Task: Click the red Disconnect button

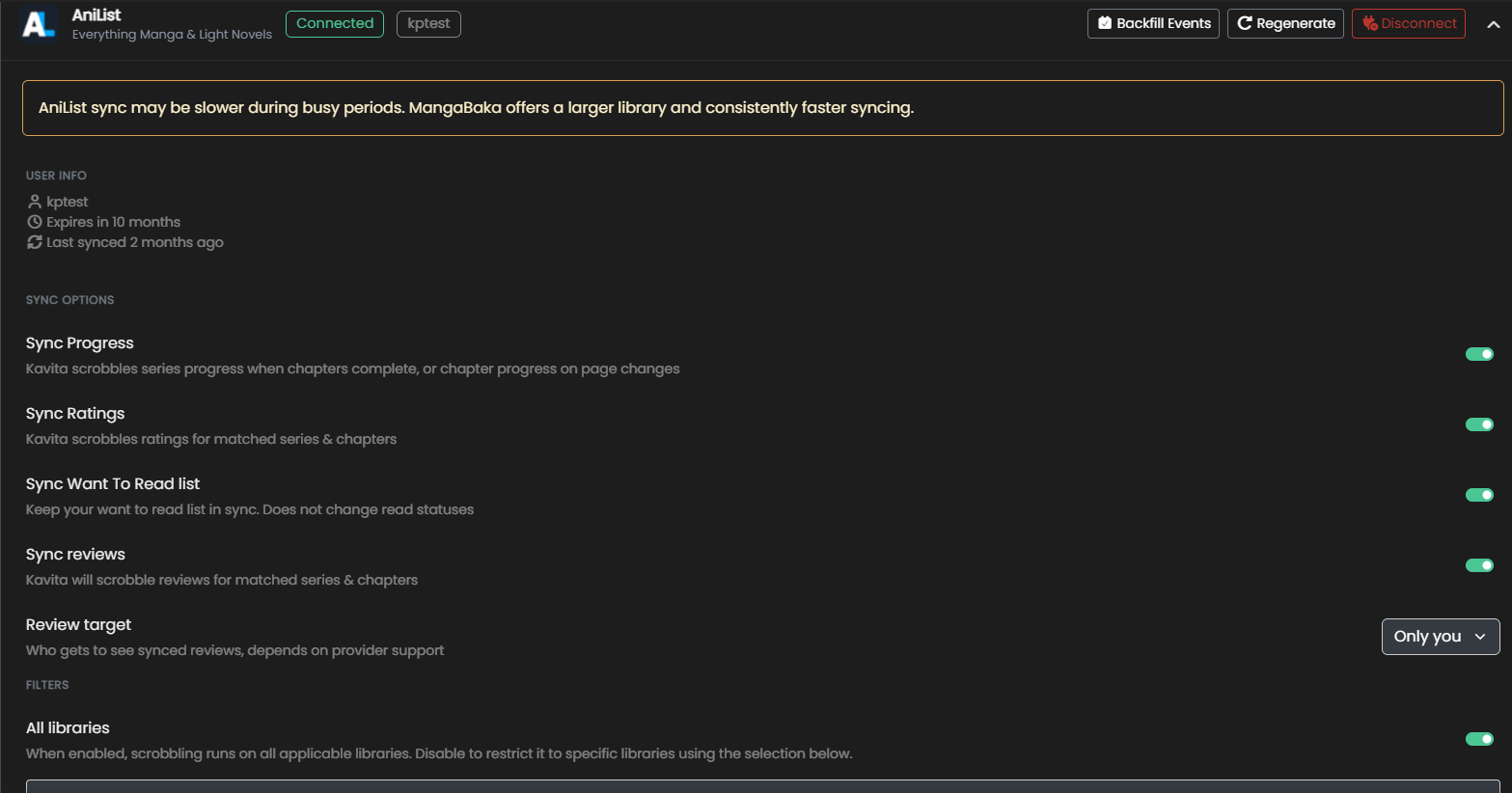Action: [x=1409, y=23]
